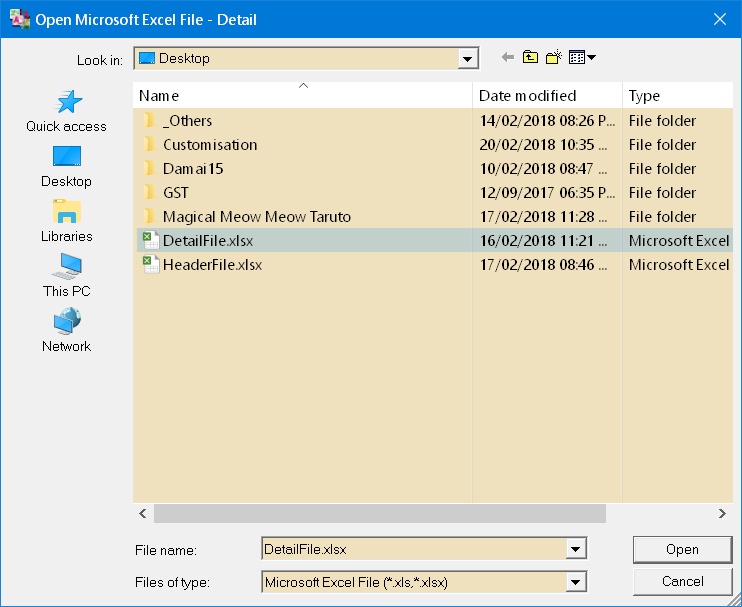
Task: Sort files by the Name column header
Action: [x=300, y=96]
